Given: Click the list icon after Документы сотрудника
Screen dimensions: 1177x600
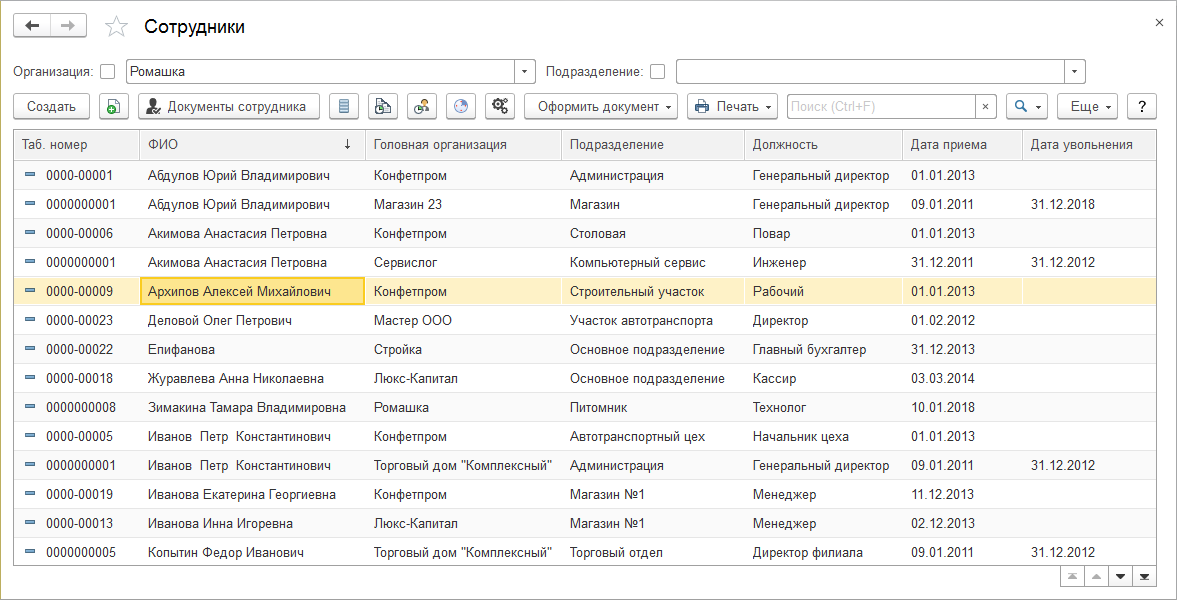Looking at the screenshot, I should coord(344,106).
